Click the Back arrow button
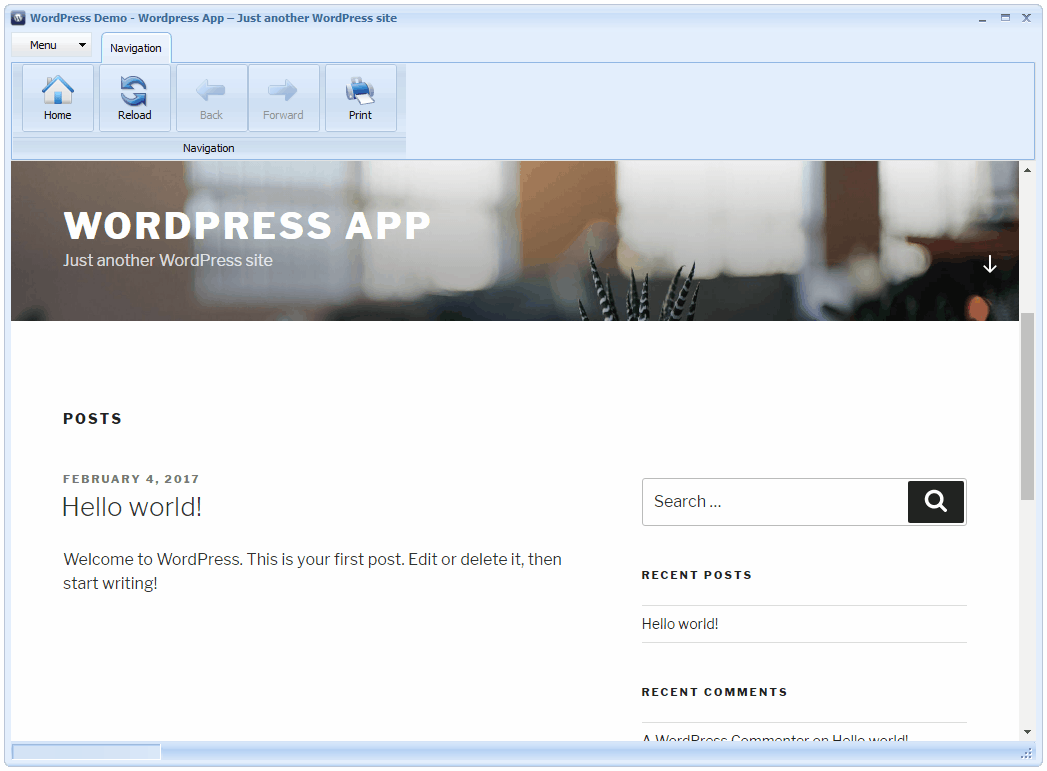The height and width of the screenshot is (771, 1047). coord(211,98)
